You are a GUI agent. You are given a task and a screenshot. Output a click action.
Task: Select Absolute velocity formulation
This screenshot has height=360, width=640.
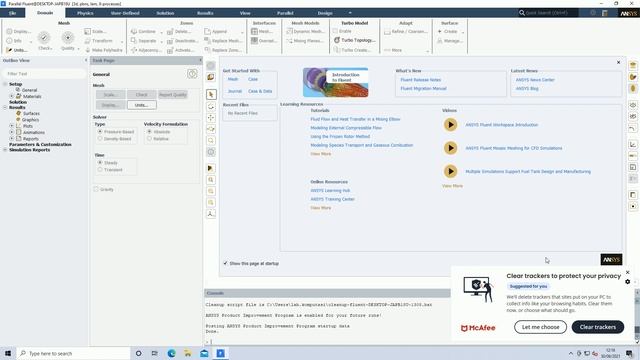coord(149,132)
